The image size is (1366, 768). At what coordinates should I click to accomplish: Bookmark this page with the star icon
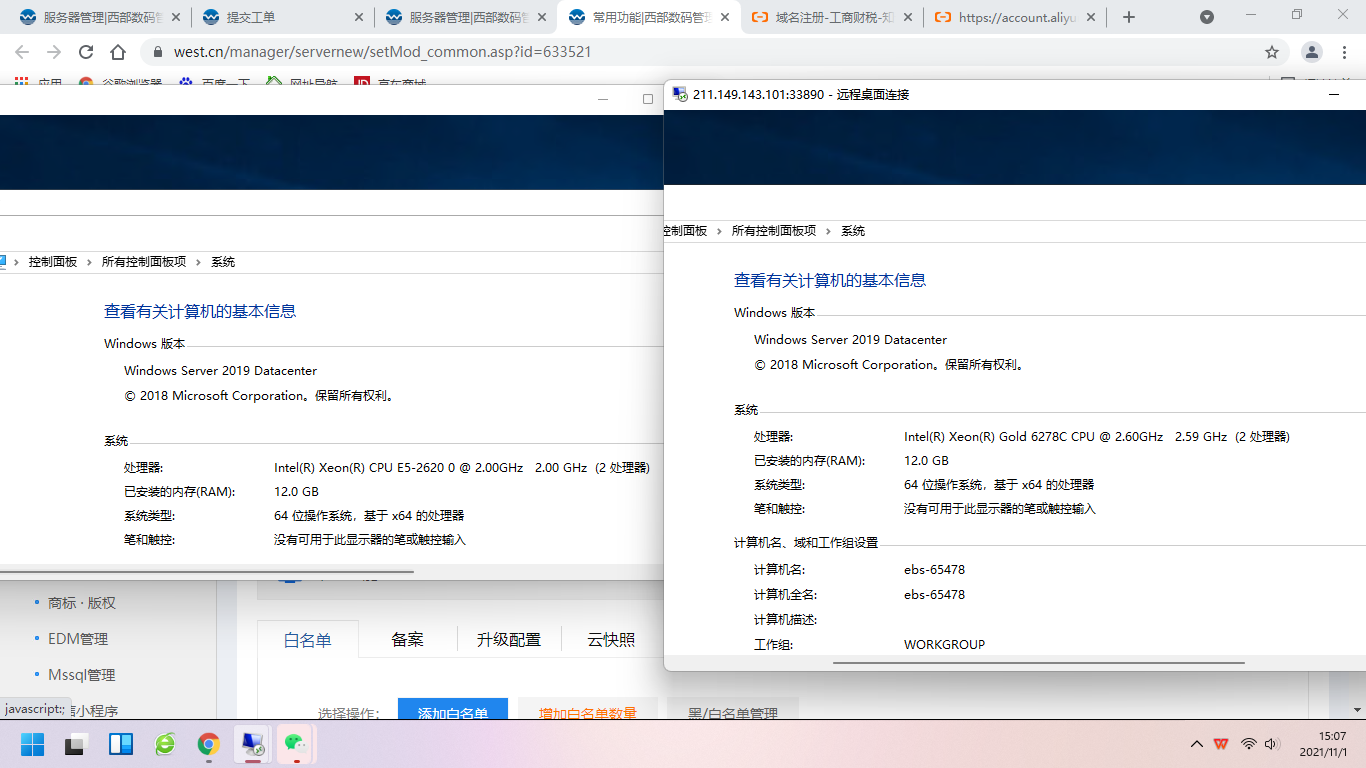(x=1272, y=52)
